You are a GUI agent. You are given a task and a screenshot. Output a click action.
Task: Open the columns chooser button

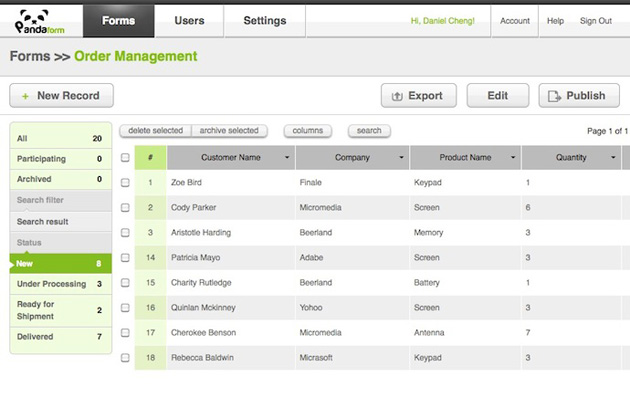click(308, 131)
